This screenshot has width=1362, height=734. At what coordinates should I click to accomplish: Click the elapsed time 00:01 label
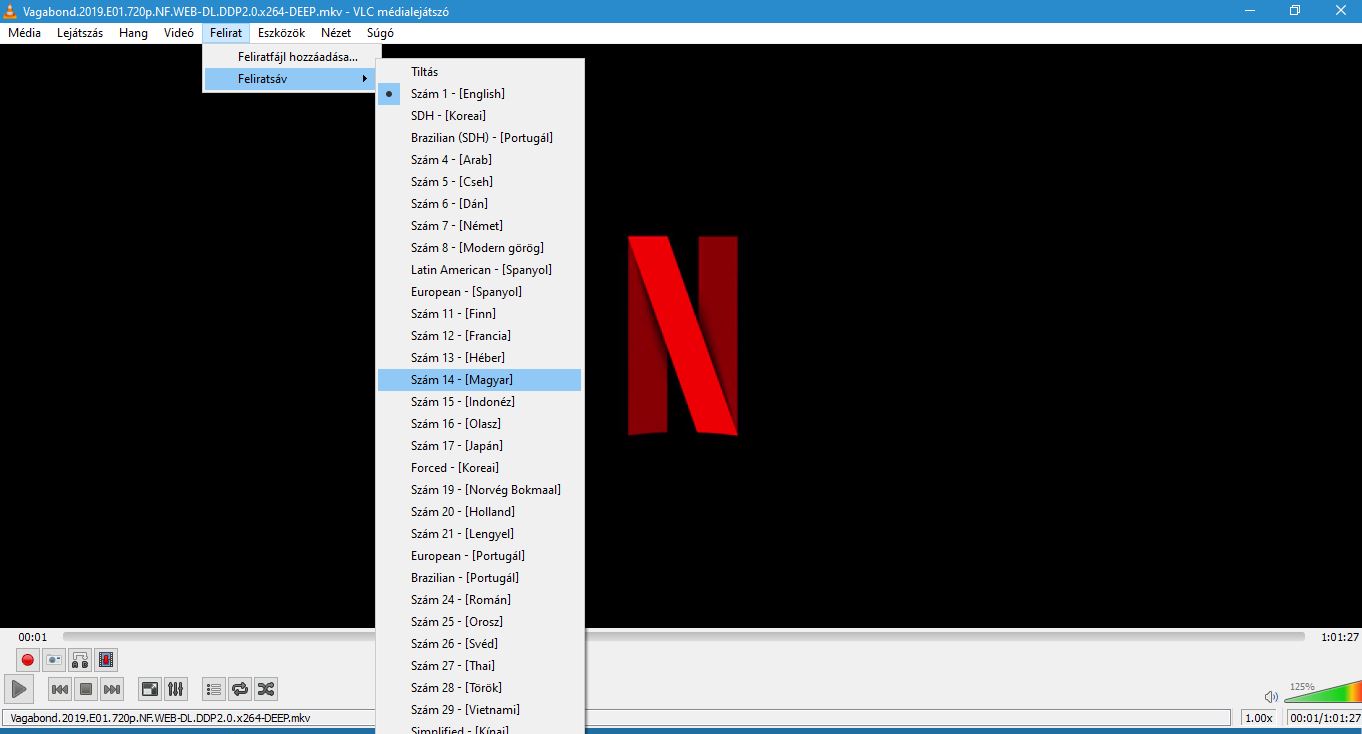[33, 637]
